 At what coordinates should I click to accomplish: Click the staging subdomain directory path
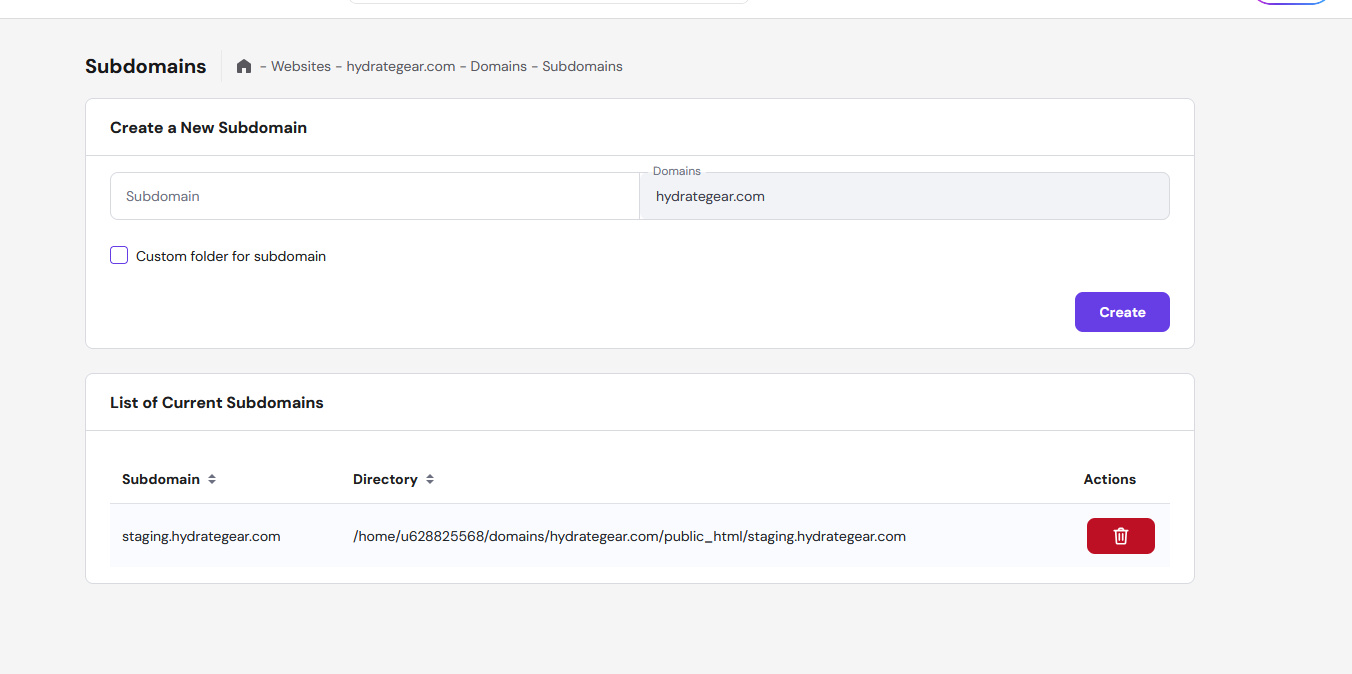[629, 537]
